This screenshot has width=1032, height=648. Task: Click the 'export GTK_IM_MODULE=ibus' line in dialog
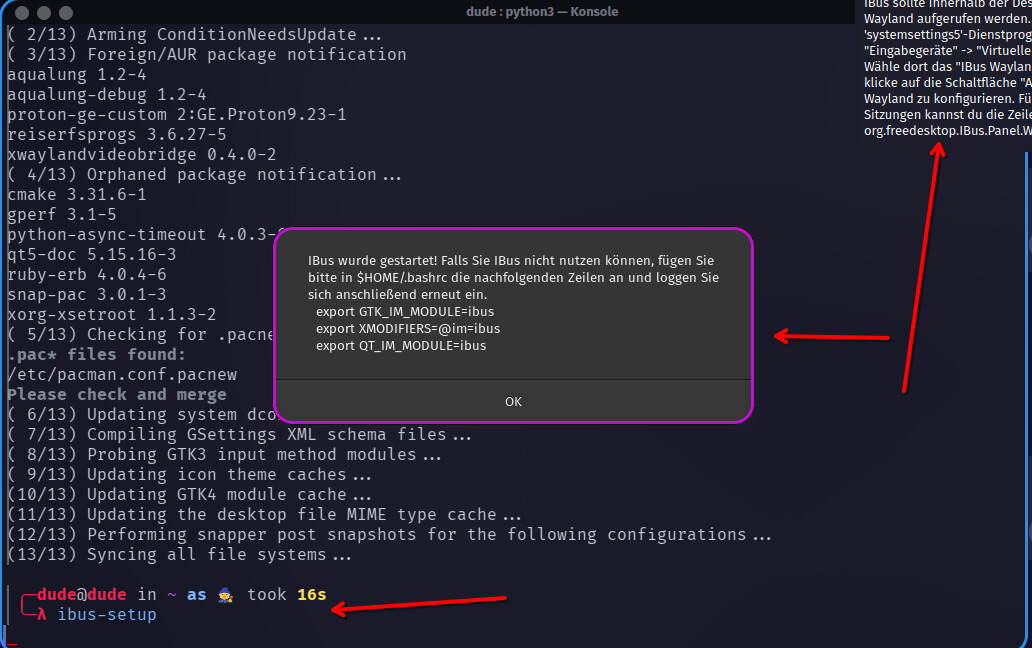405,312
